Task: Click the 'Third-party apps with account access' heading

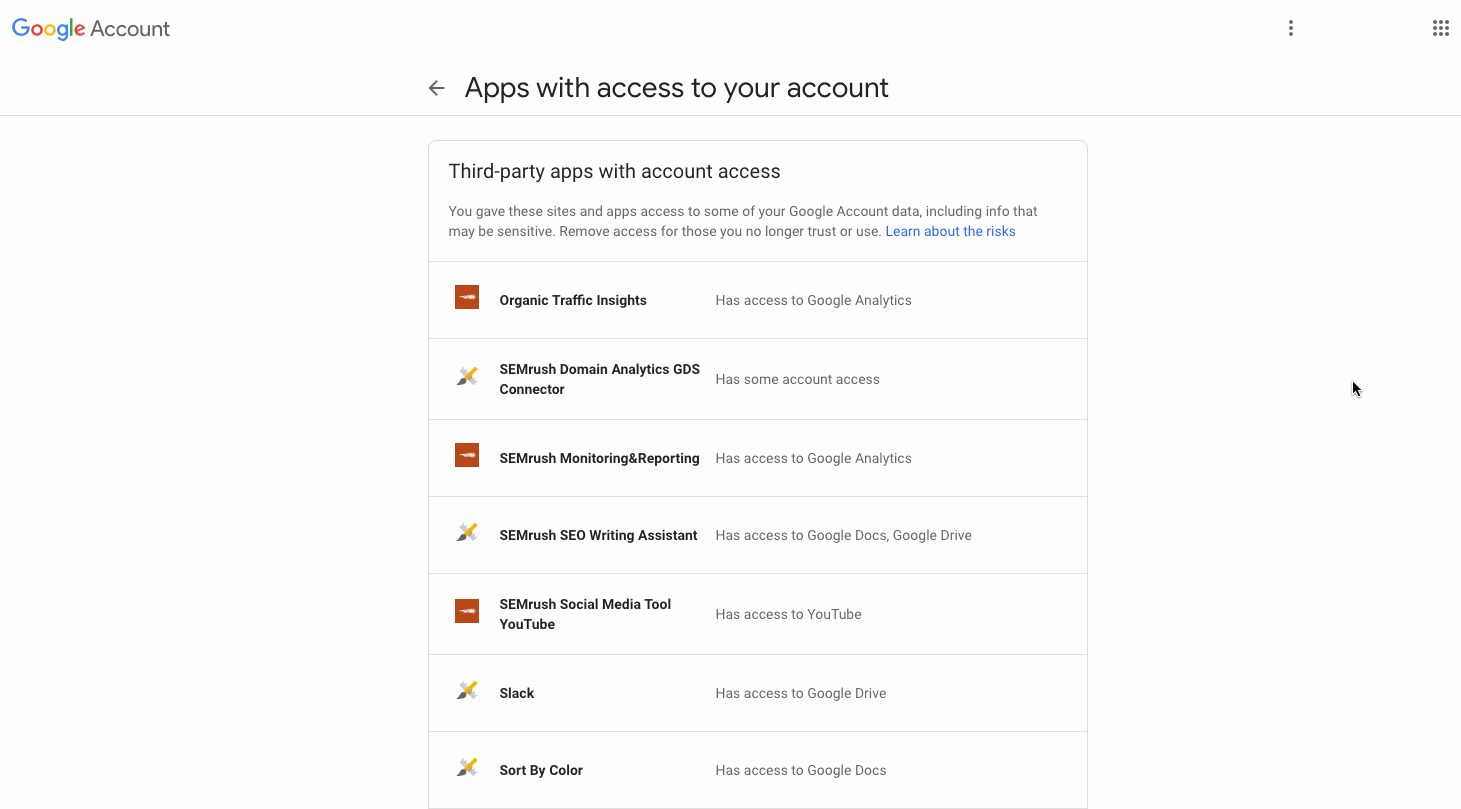Action: (x=614, y=171)
